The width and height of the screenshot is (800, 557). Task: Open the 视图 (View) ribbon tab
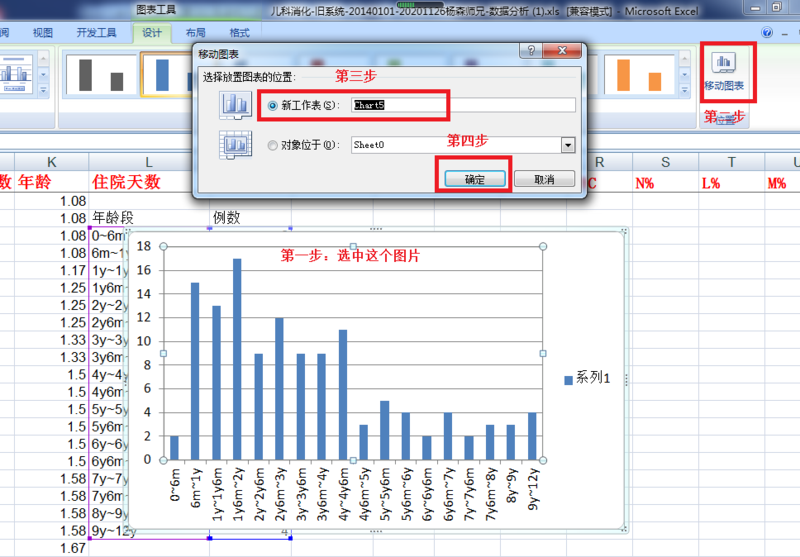[43, 33]
